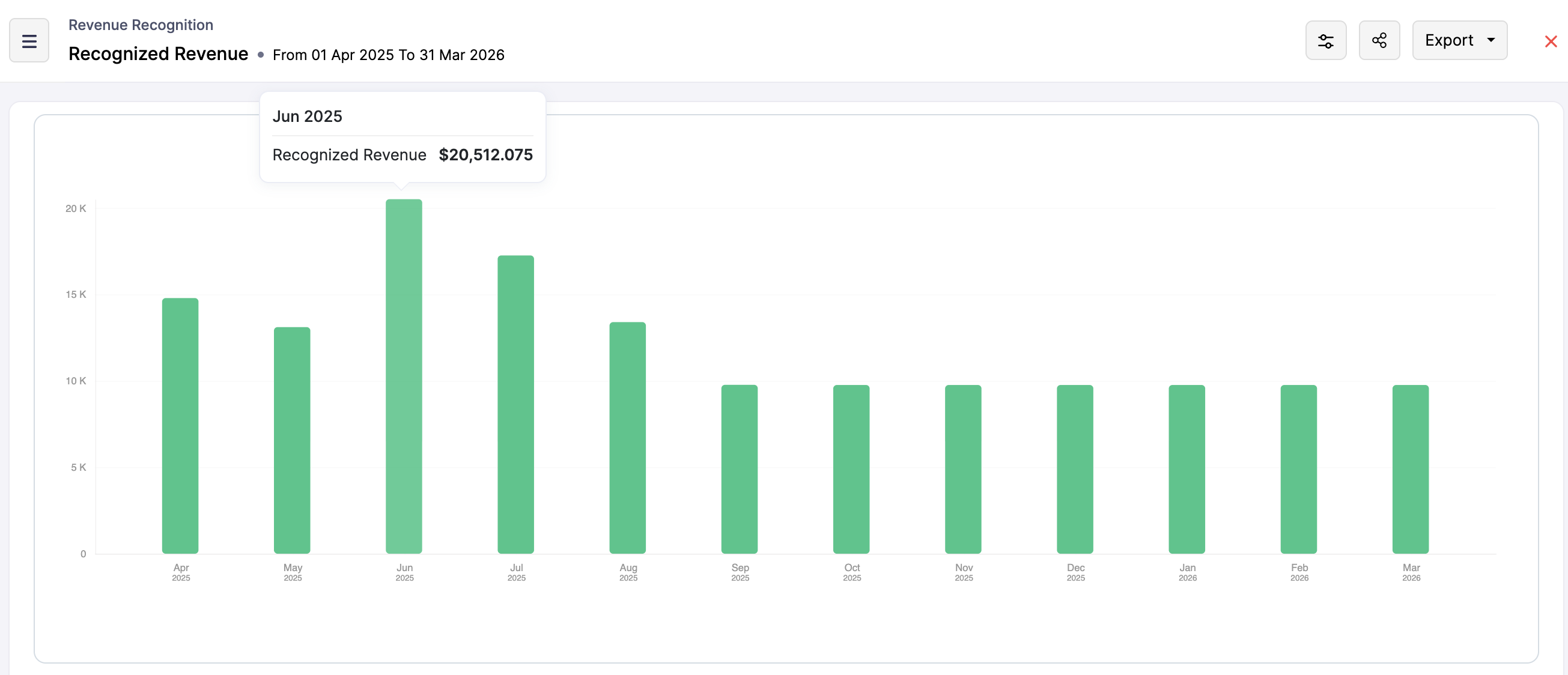The image size is (1568, 675).
Task: Click the Recognized Revenue report title
Action: coord(158,54)
